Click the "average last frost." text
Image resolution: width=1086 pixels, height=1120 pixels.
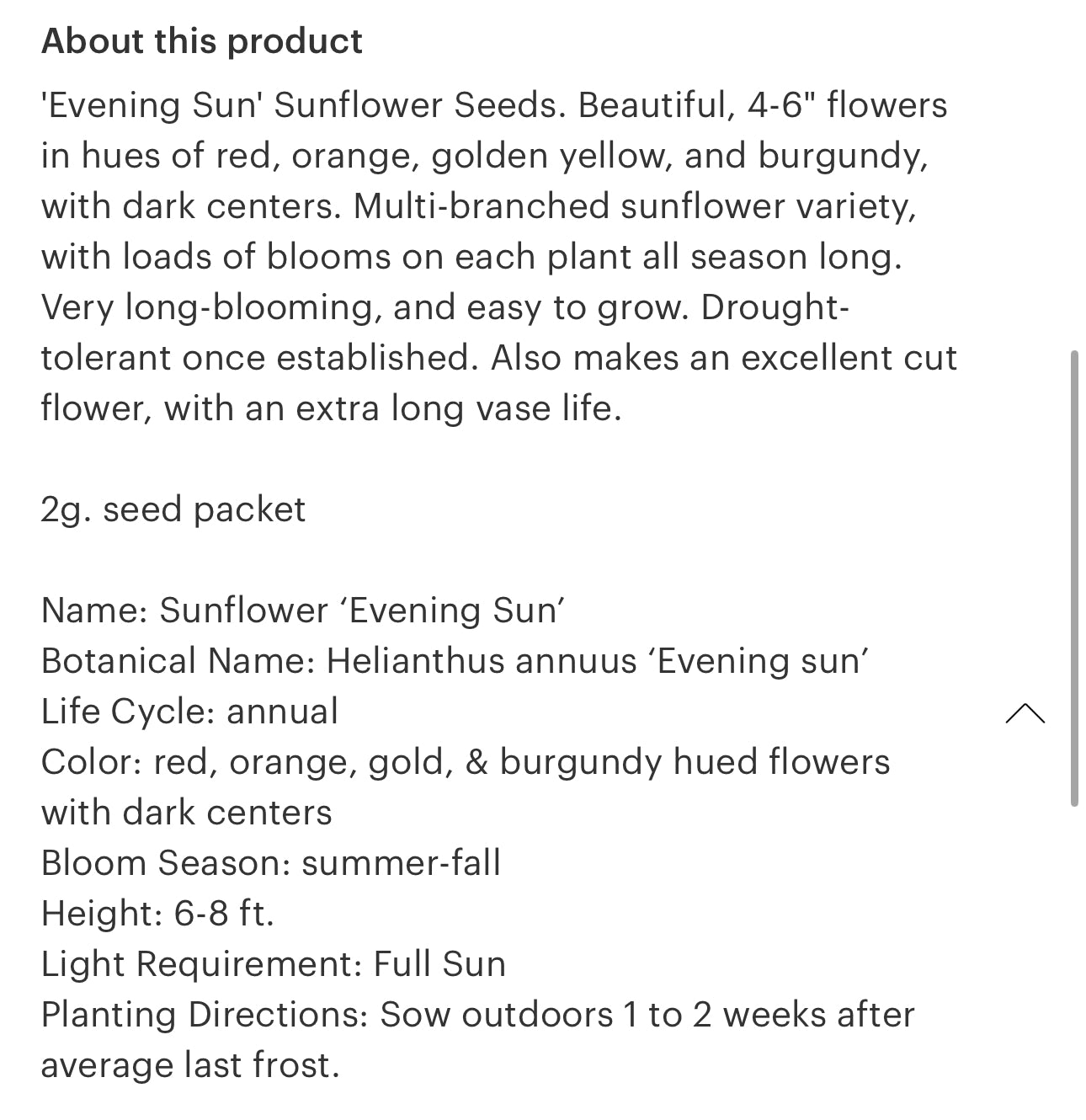[189, 1065]
